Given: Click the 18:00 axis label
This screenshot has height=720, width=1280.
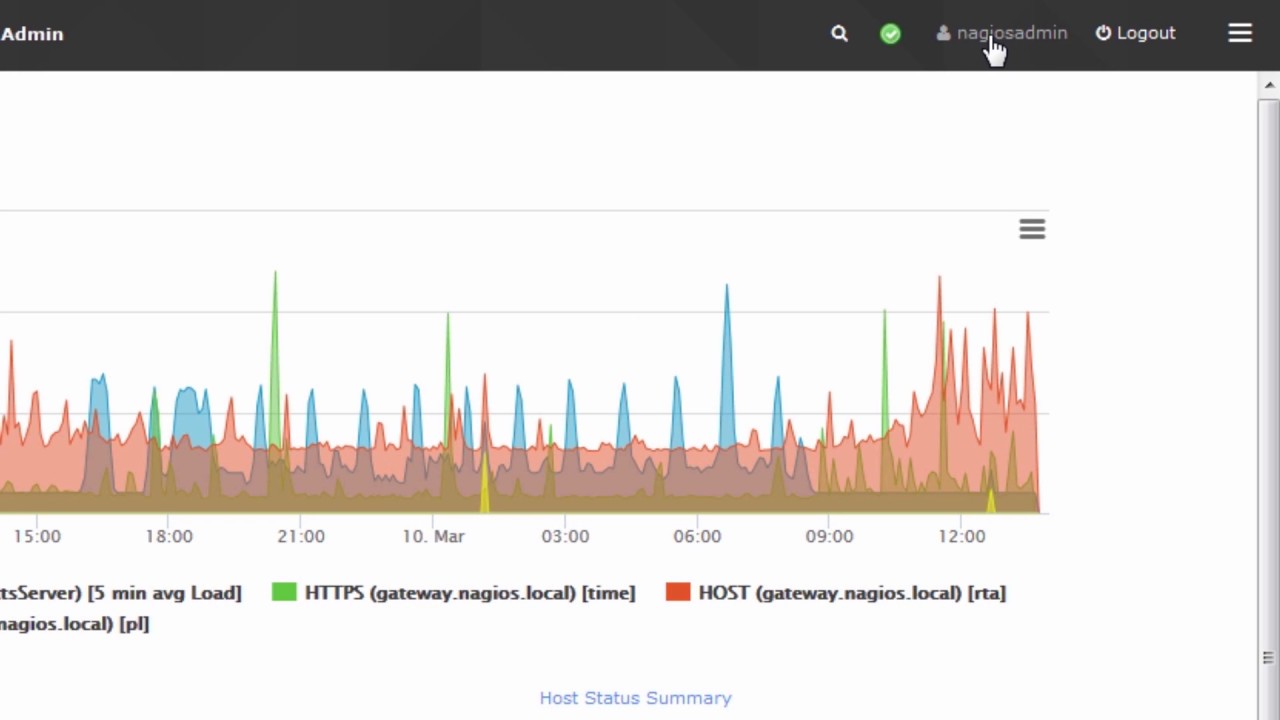Looking at the screenshot, I should pos(169,536).
